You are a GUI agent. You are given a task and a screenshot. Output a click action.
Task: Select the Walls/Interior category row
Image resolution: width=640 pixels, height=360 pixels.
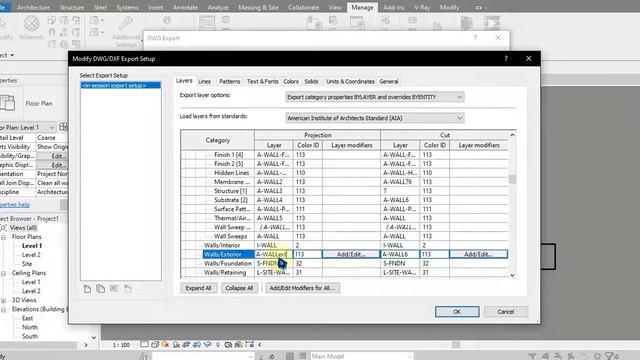coord(222,245)
